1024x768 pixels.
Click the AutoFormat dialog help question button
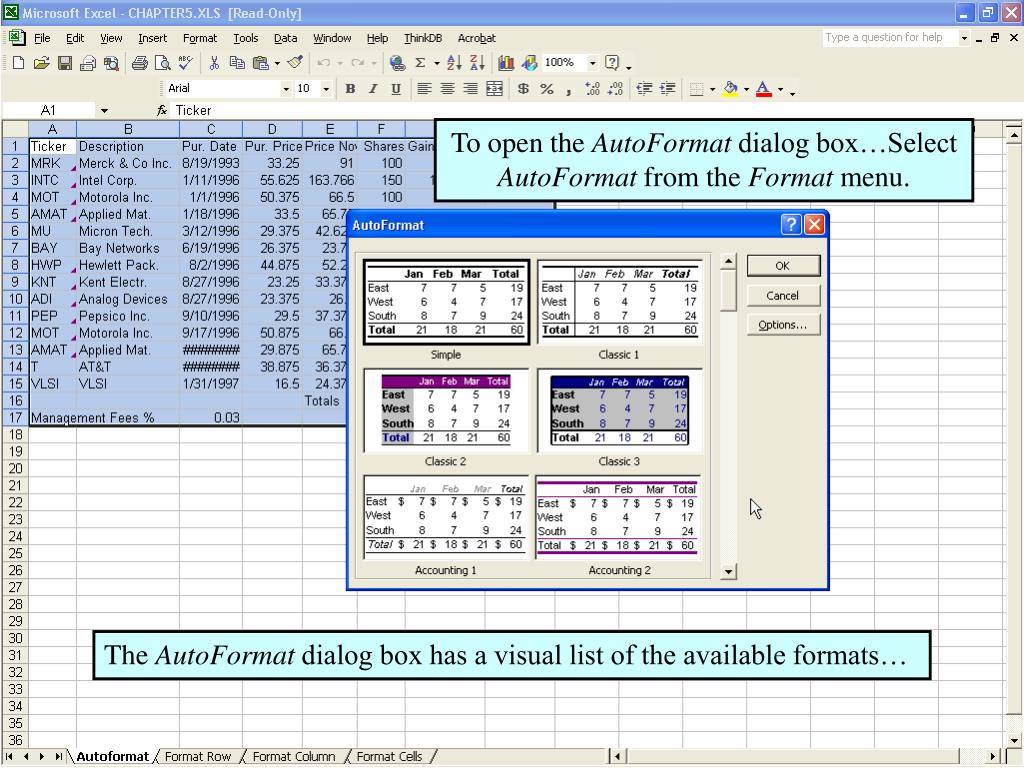[x=791, y=225]
